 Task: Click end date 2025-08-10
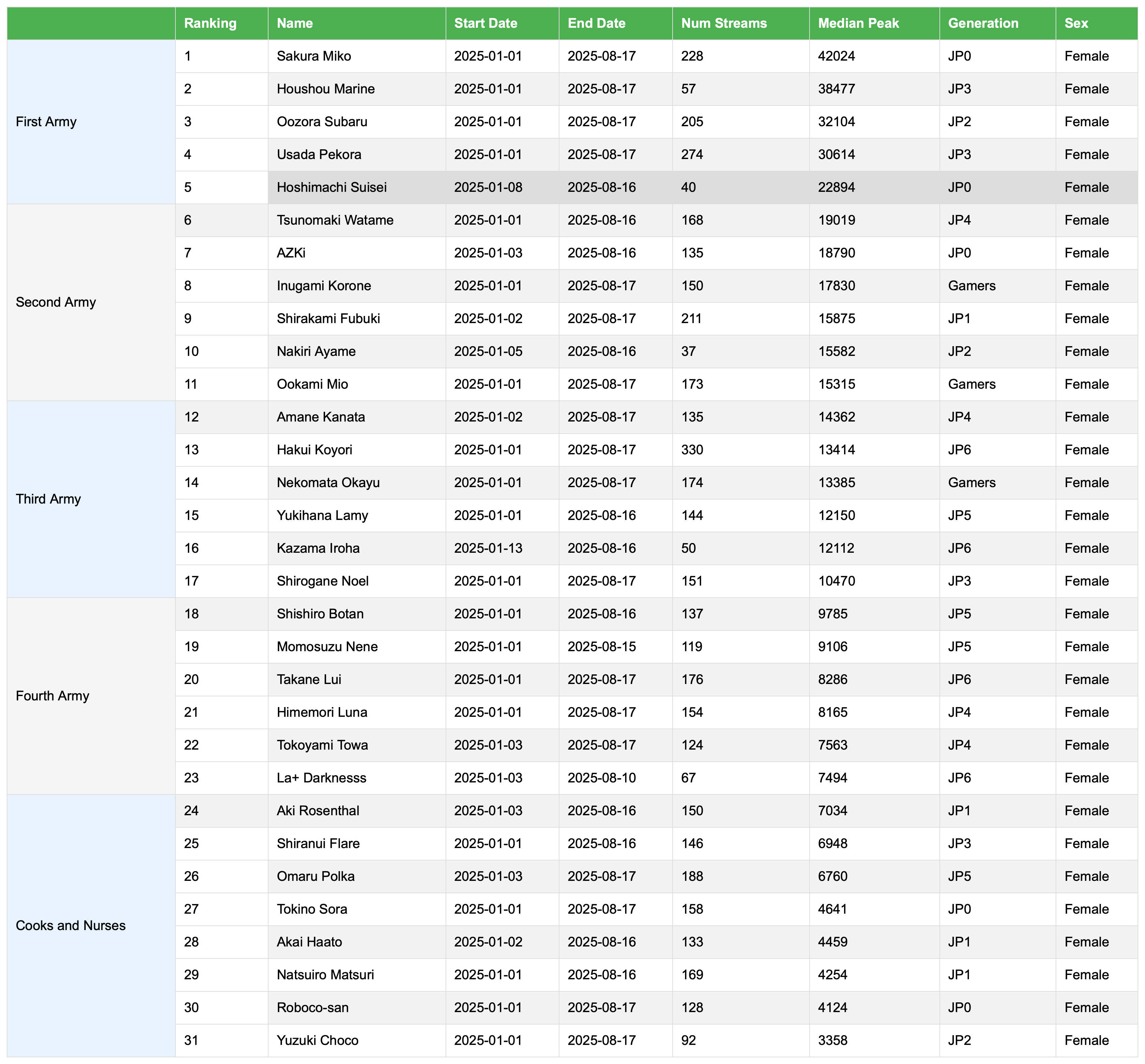coord(602,778)
